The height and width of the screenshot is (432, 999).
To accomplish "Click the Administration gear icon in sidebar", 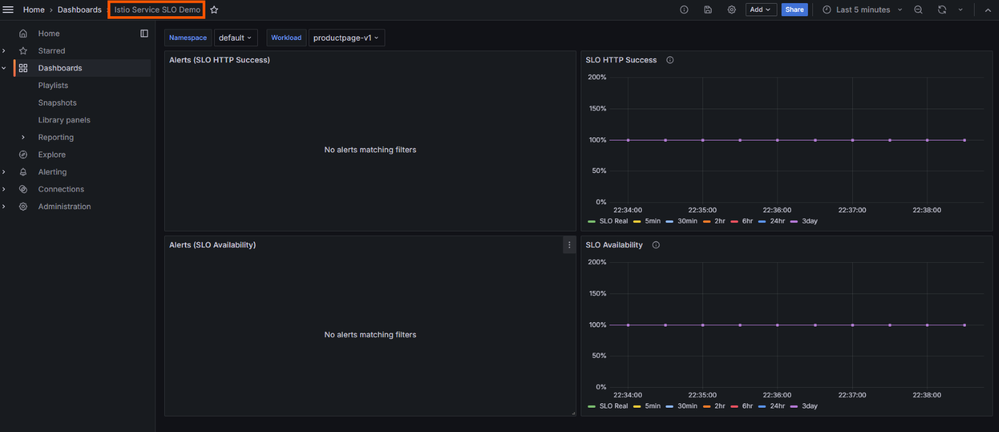I will coord(23,206).
